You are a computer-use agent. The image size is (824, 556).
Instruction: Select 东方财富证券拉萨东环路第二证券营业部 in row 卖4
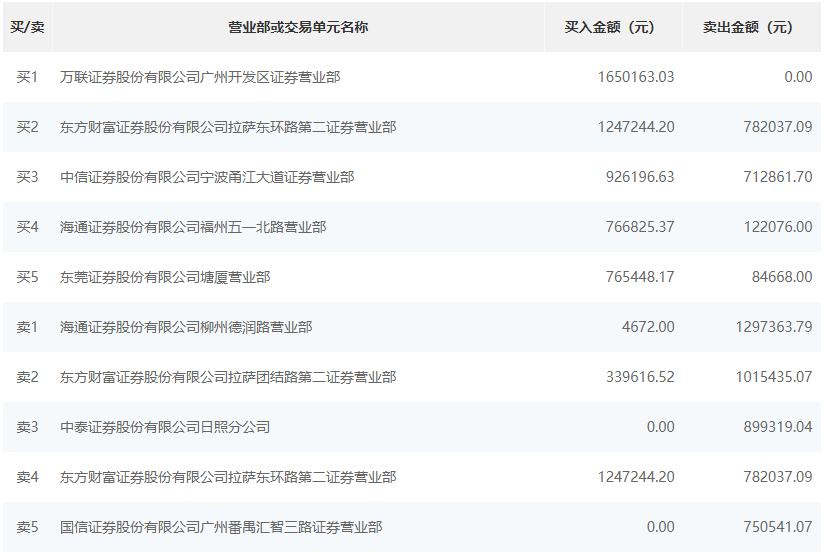click(x=228, y=477)
